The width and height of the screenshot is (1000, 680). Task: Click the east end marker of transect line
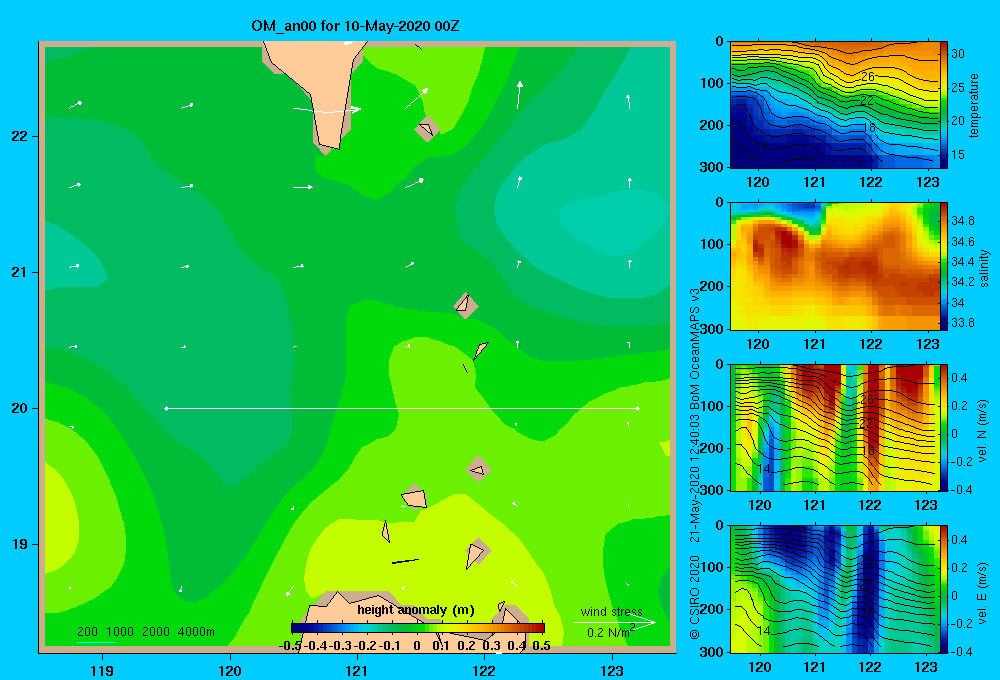[638, 408]
